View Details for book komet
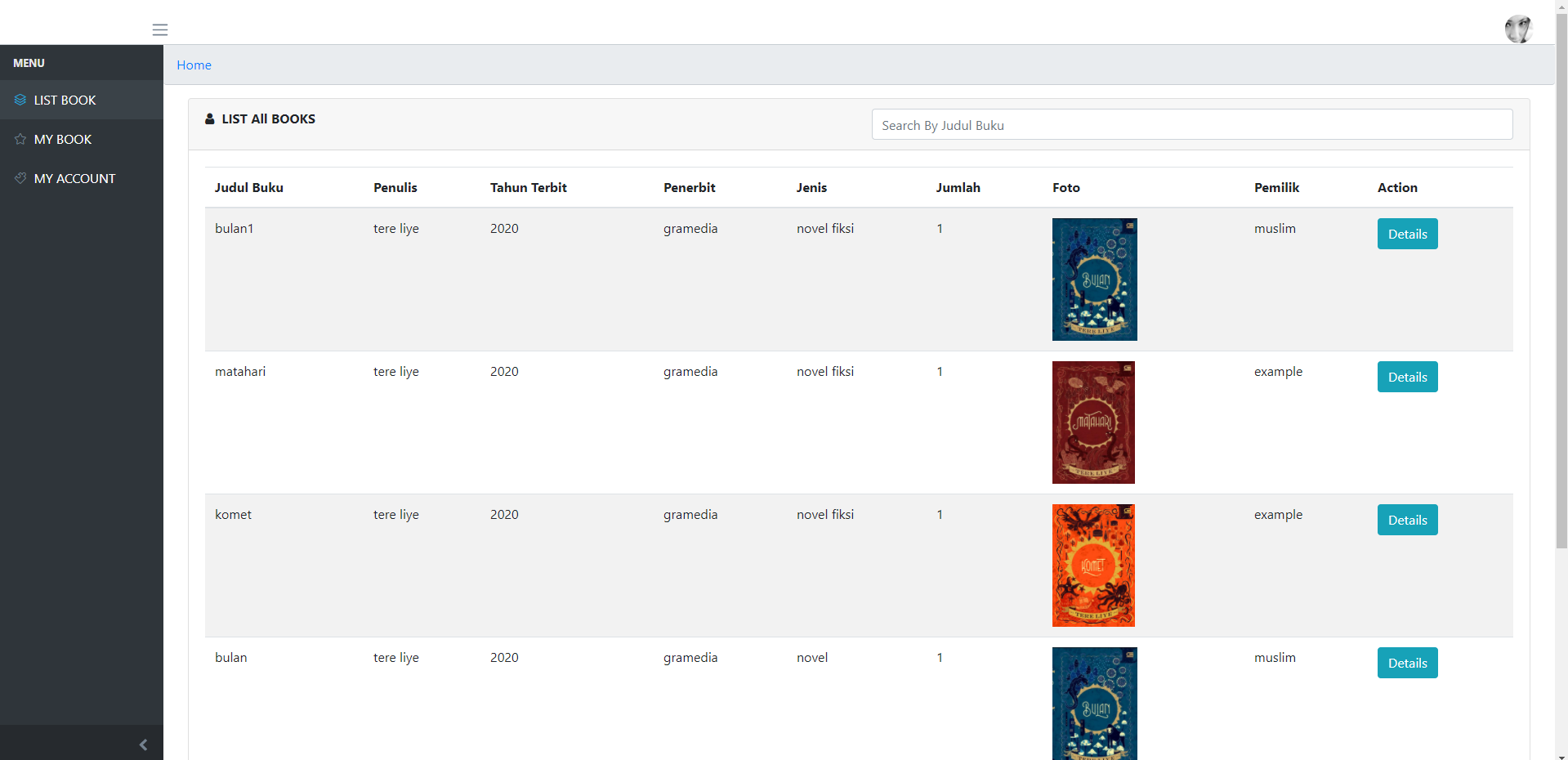Image resolution: width=1568 pixels, height=760 pixels. pos(1407,520)
